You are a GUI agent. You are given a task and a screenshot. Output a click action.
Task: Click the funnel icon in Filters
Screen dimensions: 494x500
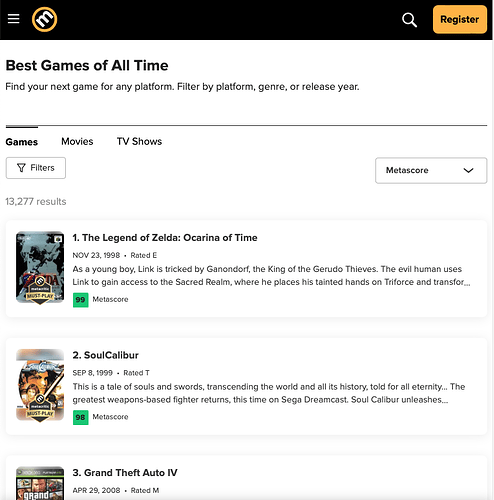(x=21, y=168)
